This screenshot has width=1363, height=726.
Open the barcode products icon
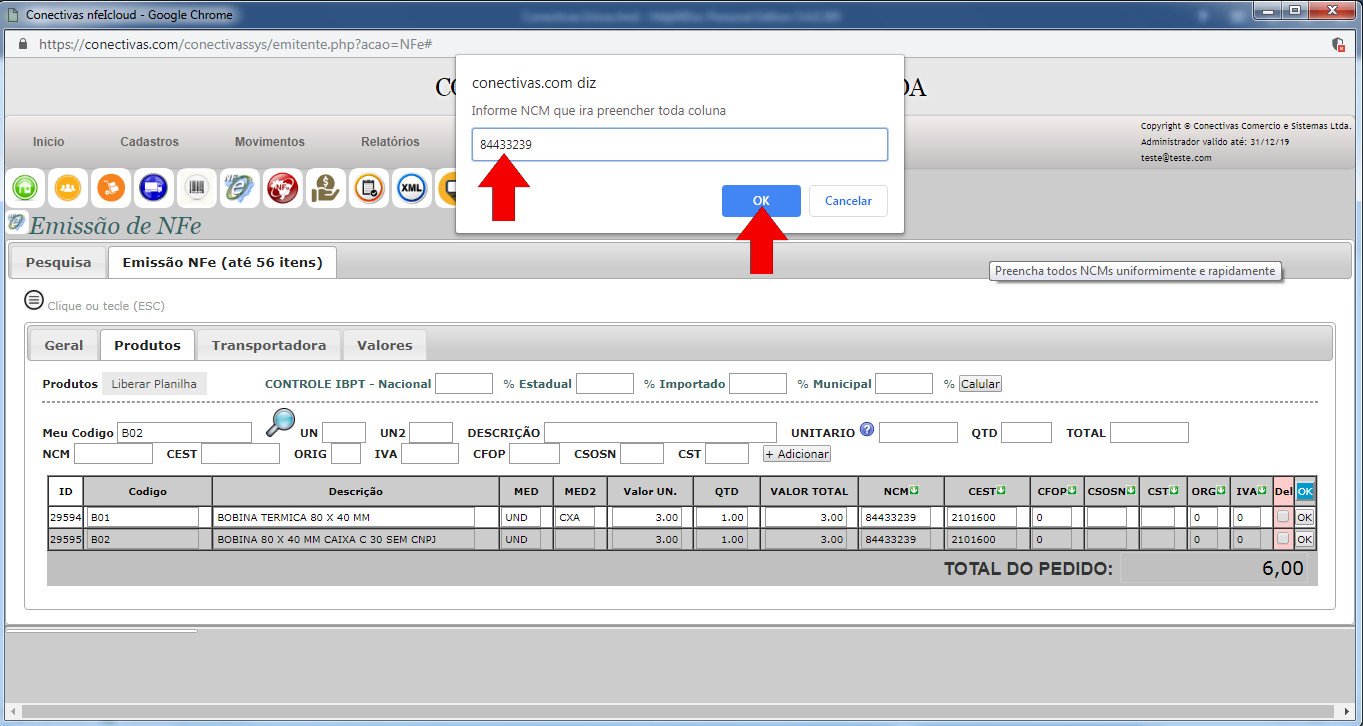tap(197, 188)
